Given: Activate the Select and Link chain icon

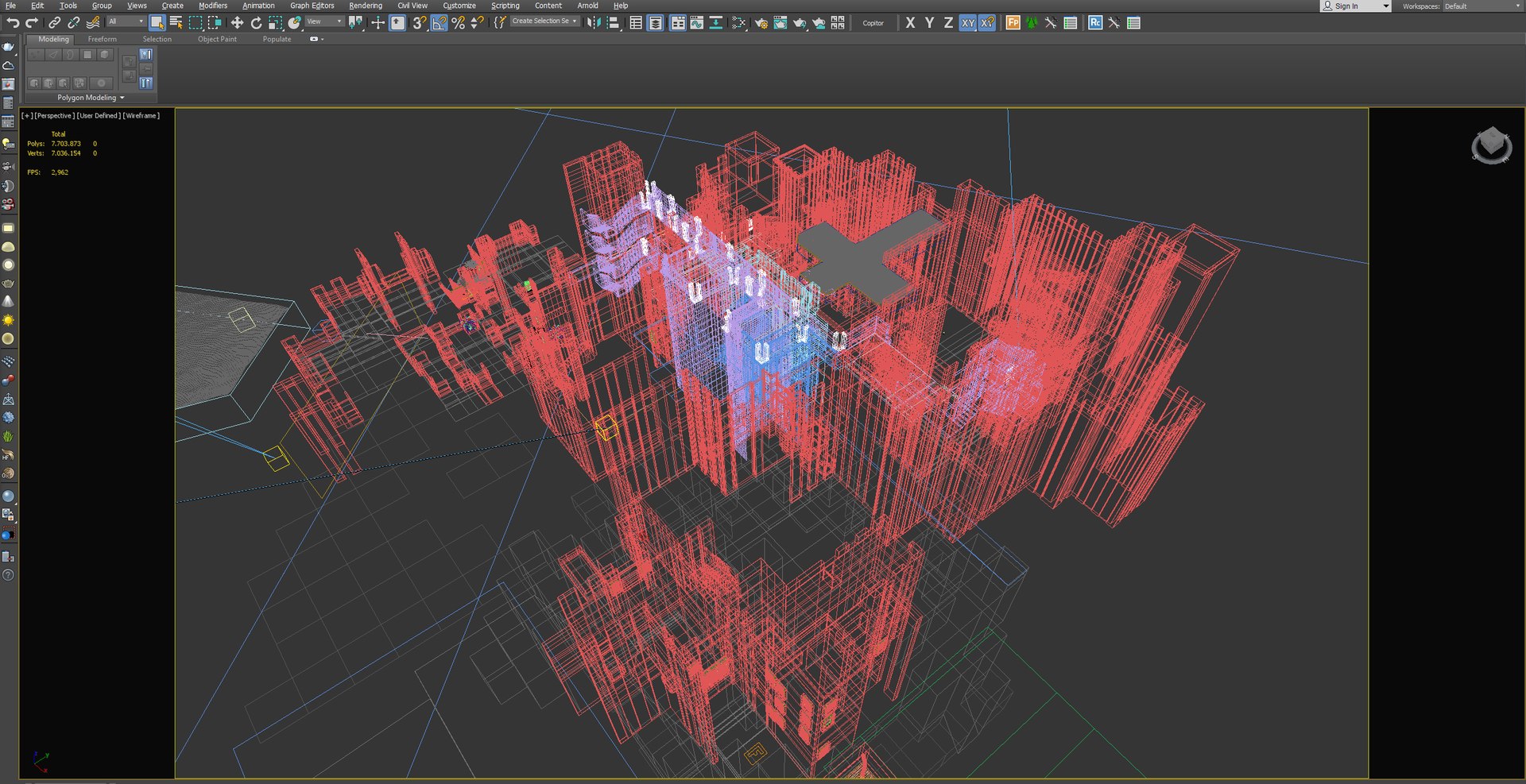Looking at the screenshot, I should click(55, 23).
